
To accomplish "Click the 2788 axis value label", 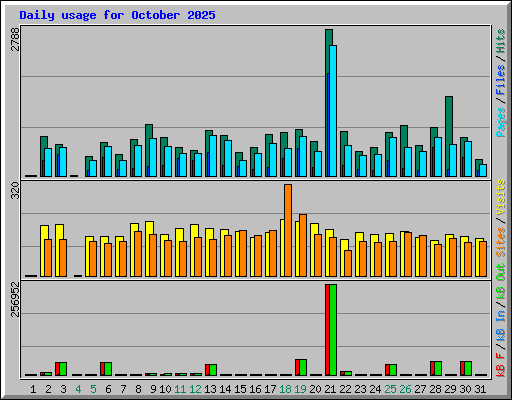I will 15,39.
